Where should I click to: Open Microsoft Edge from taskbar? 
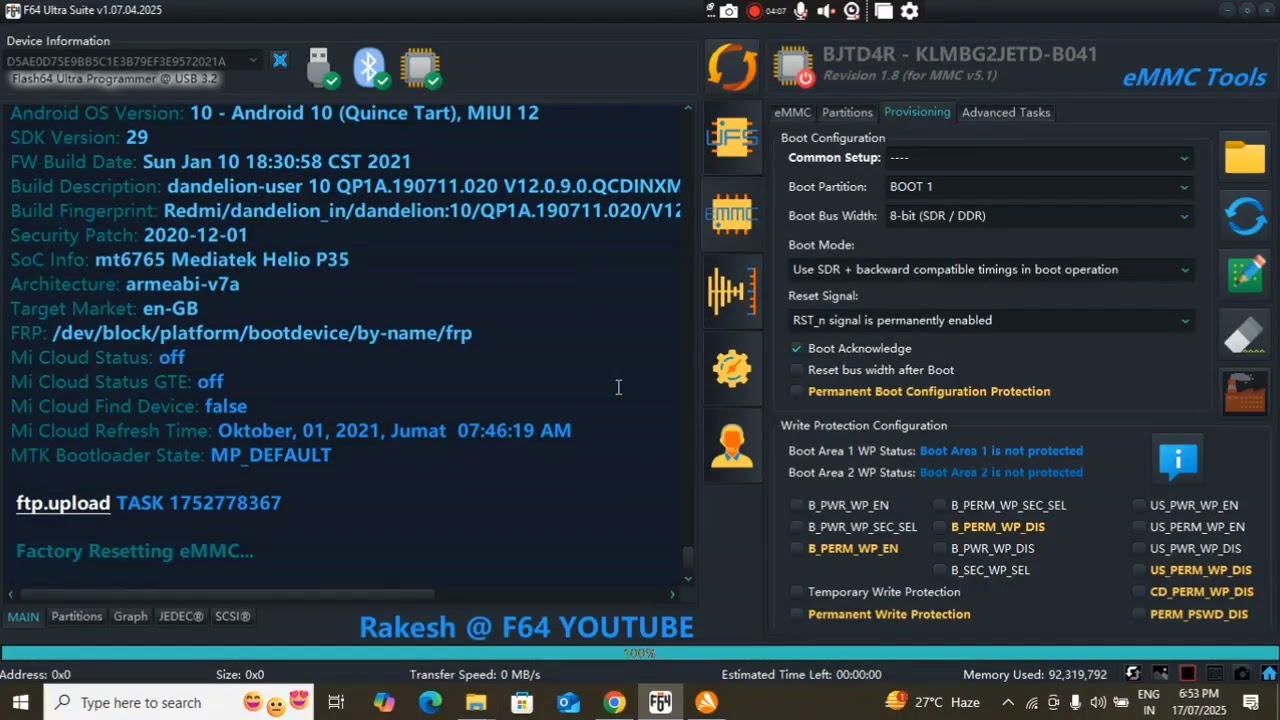click(430, 702)
